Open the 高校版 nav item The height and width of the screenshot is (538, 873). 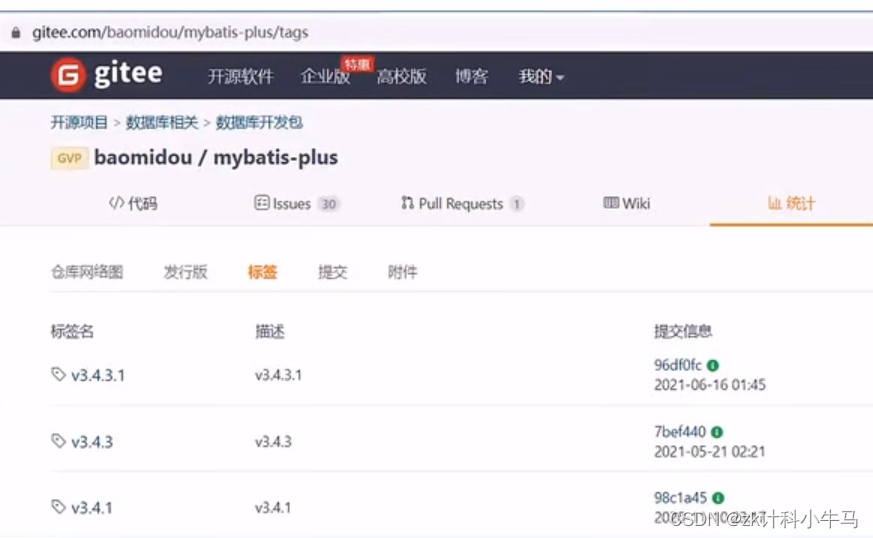[x=401, y=76]
